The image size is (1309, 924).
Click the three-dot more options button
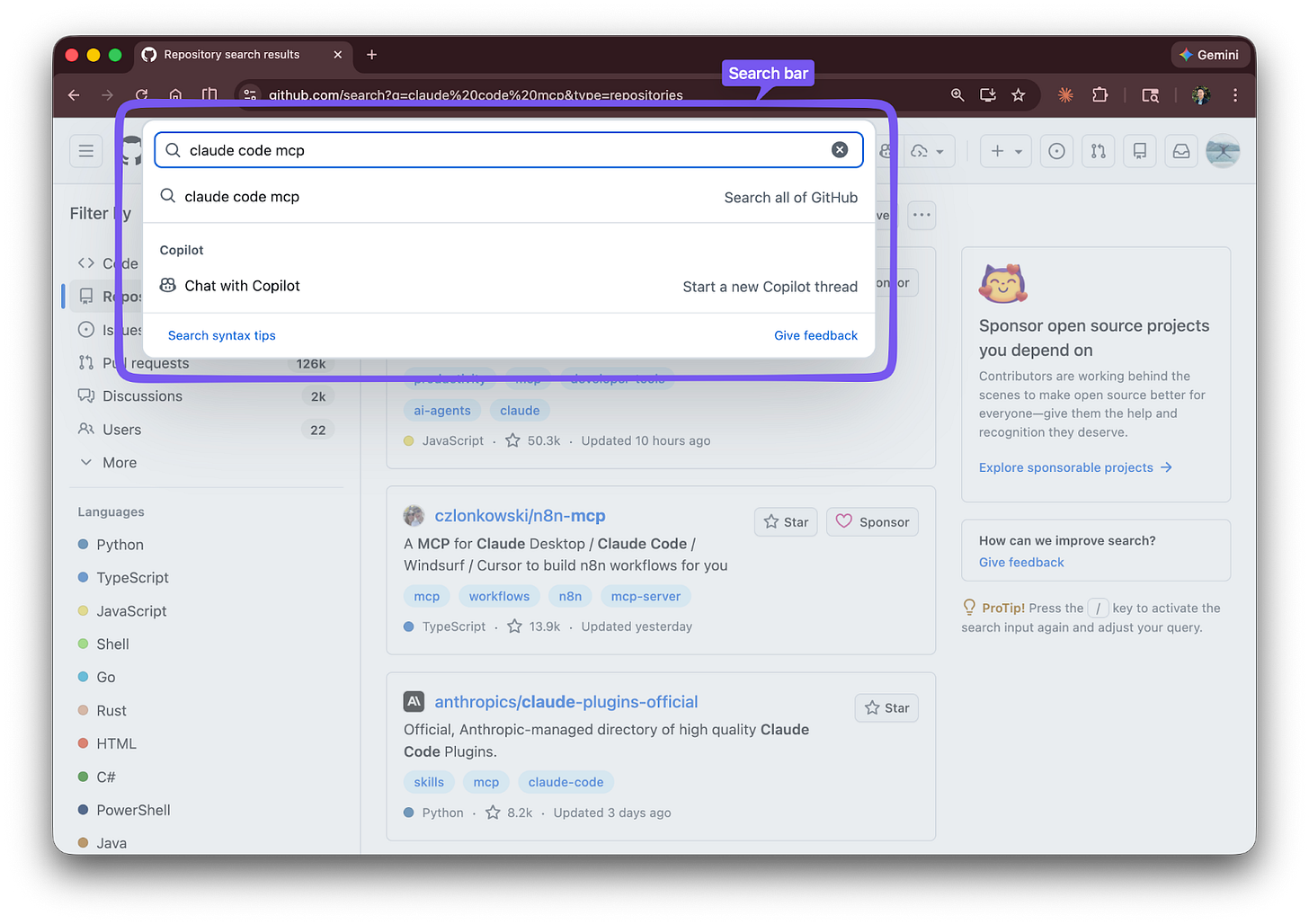tap(922, 215)
